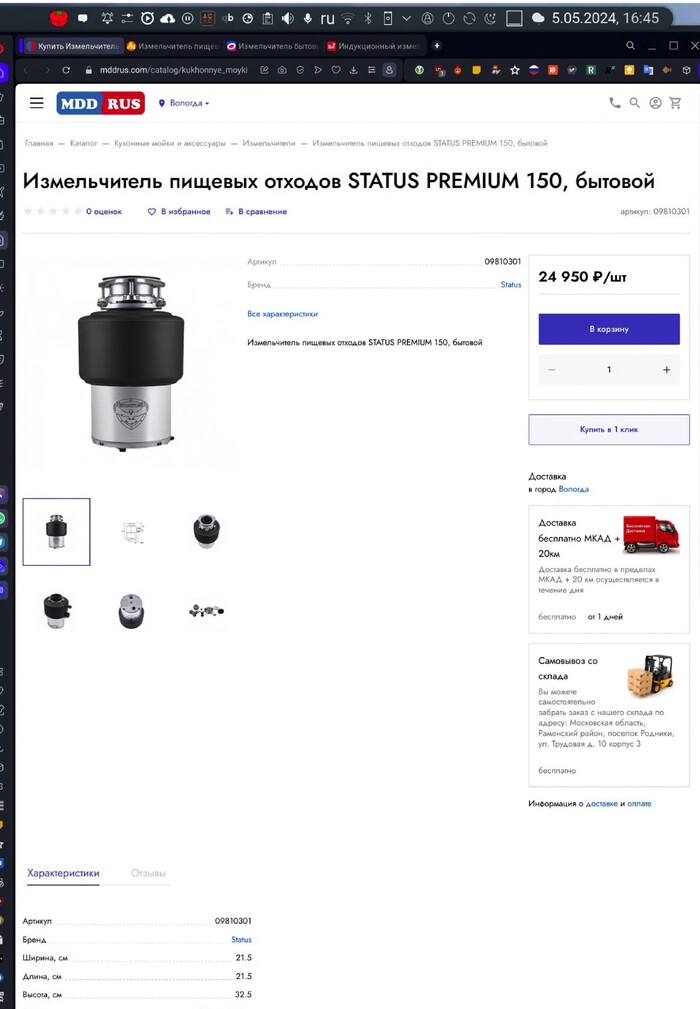Select the Характеристики tab
The height and width of the screenshot is (1009, 700).
click(63, 873)
